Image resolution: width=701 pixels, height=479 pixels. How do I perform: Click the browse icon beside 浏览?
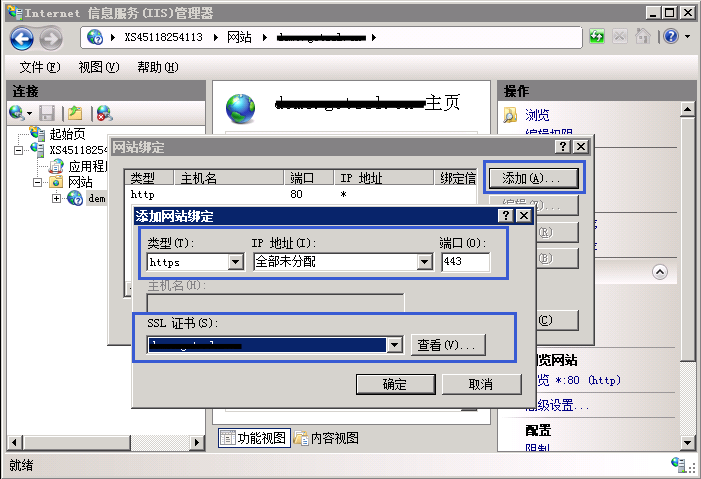pos(510,115)
